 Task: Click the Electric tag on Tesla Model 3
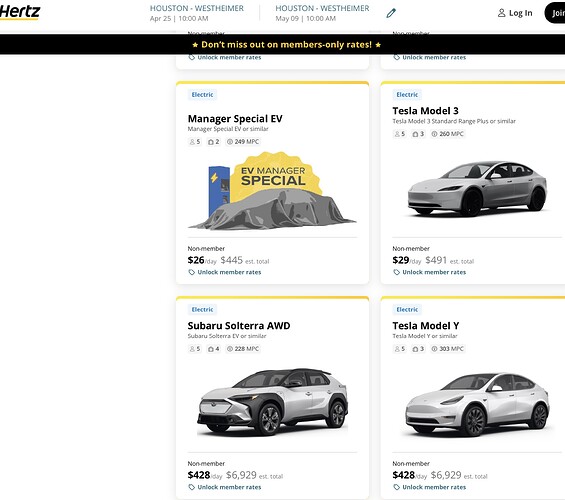pos(407,95)
